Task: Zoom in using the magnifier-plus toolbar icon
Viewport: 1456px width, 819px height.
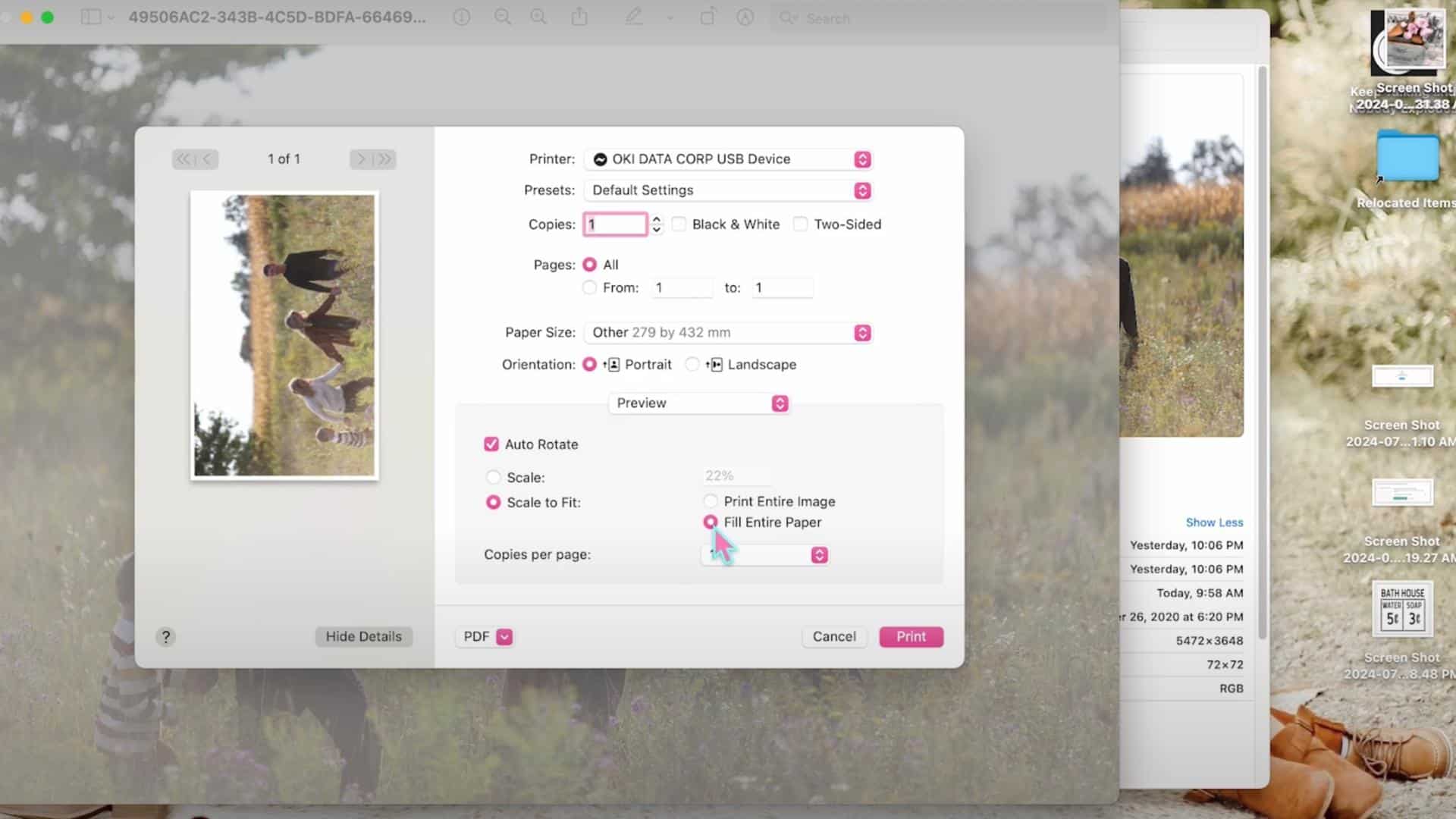Action: pos(538,17)
